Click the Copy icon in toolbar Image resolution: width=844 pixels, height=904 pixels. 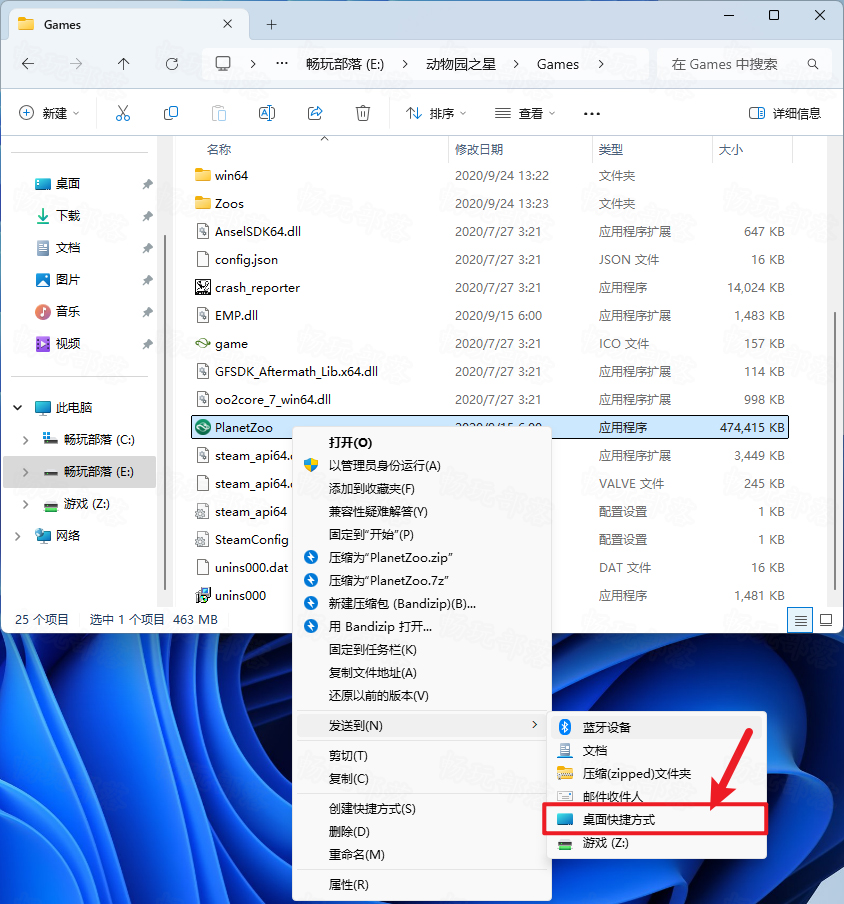[171, 113]
